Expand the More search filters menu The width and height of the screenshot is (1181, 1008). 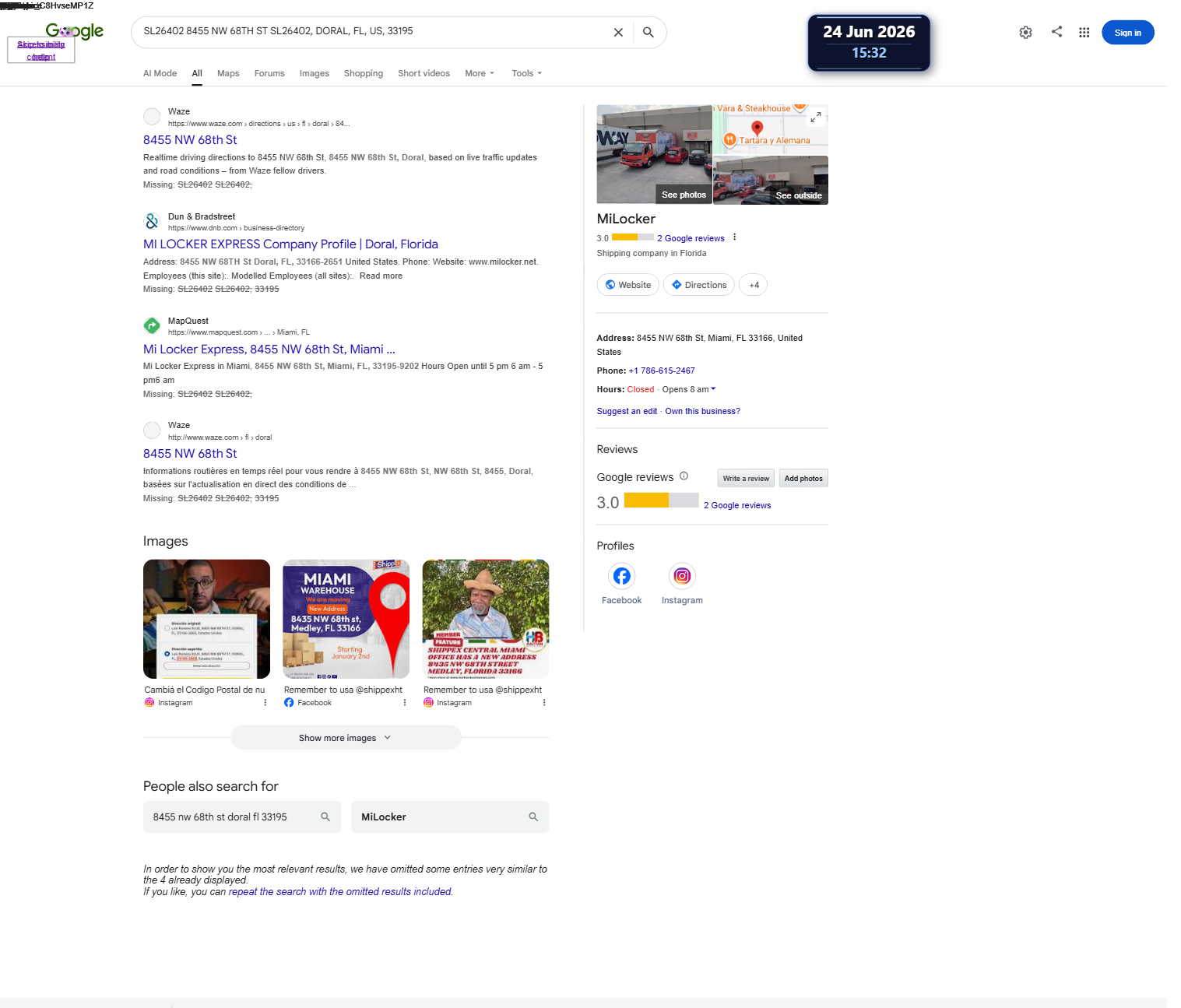[x=480, y=73]
